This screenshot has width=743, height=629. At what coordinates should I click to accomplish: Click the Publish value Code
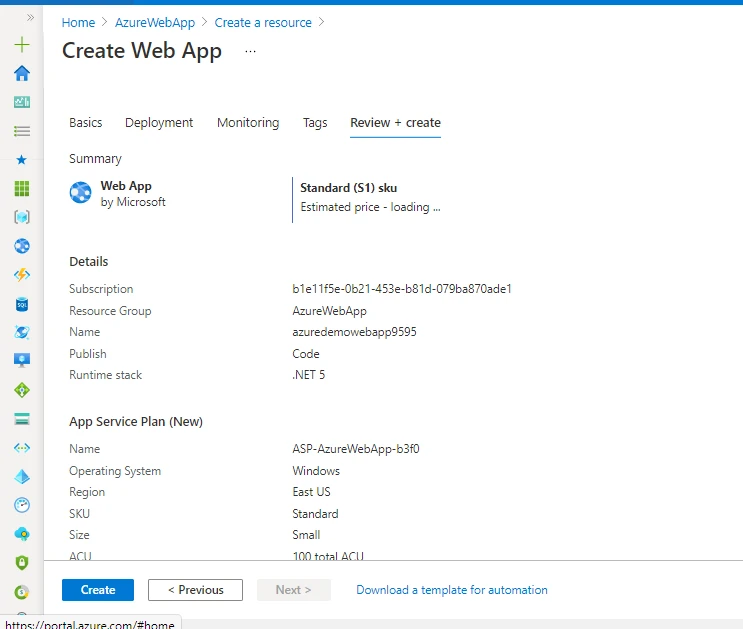pyautogui.click(x=306, y=354)
